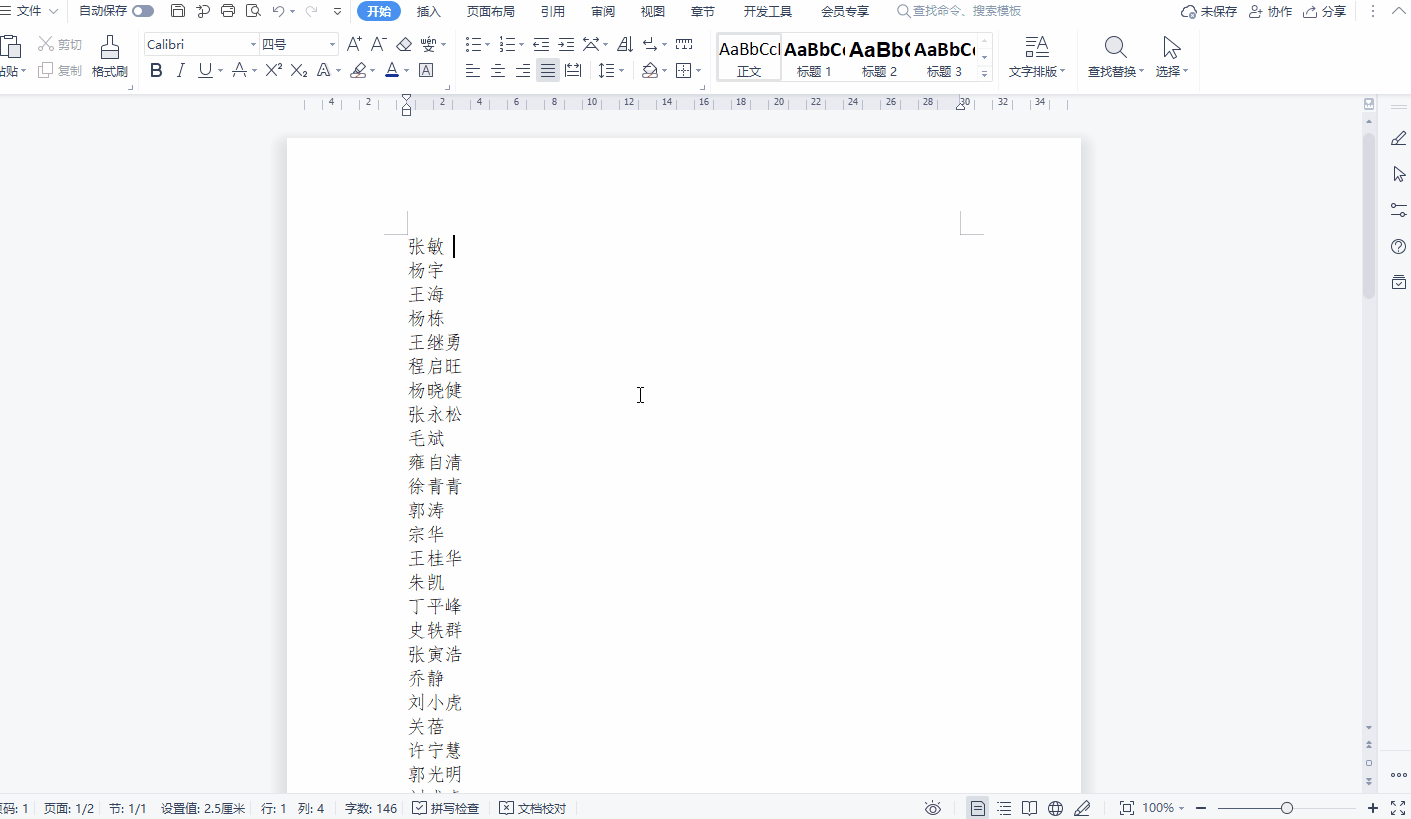
Task: Switch to 审阅 tab
Action: [x=603, y=12]
